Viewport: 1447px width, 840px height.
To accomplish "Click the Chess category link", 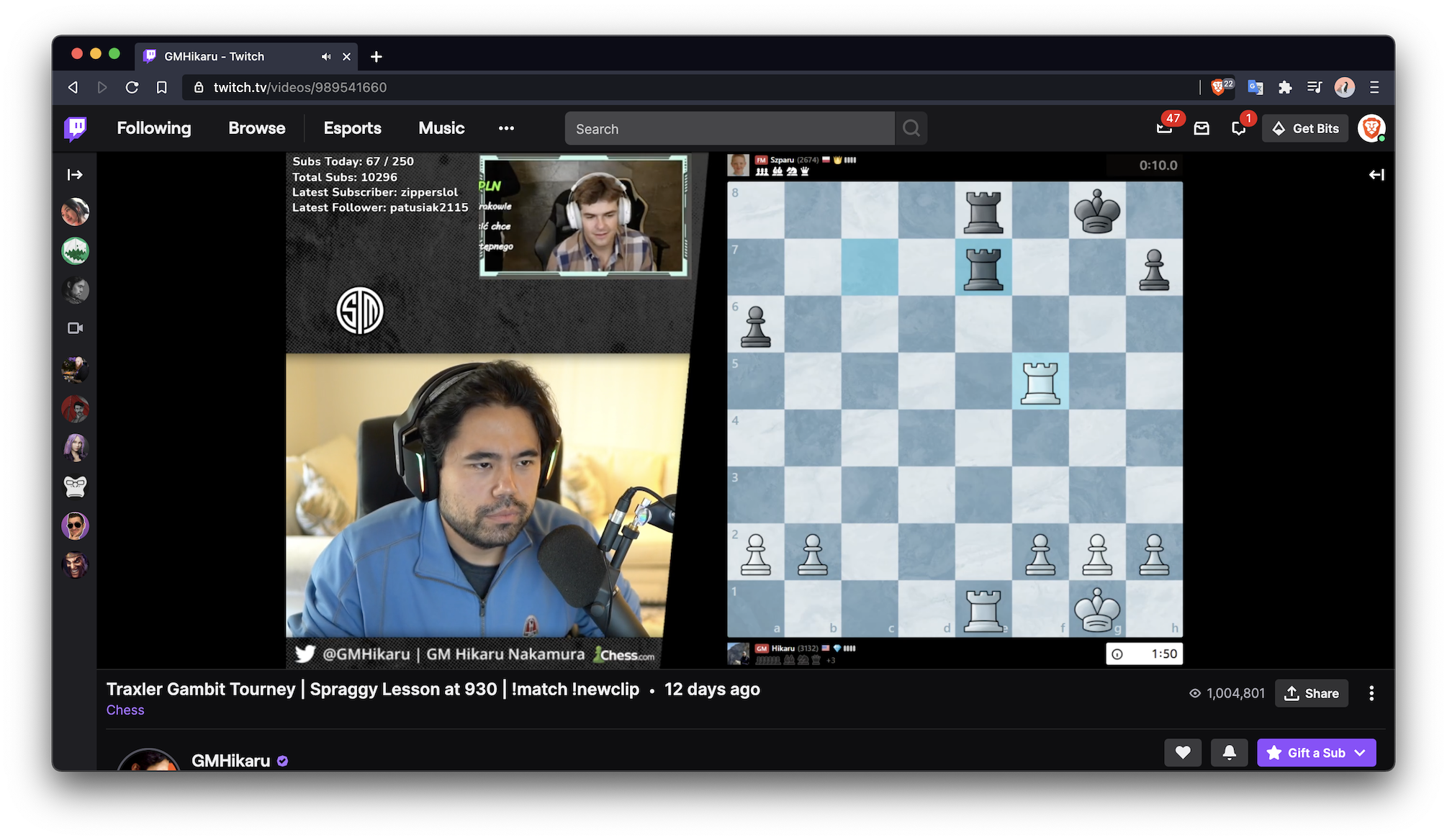I will point(125,710).
